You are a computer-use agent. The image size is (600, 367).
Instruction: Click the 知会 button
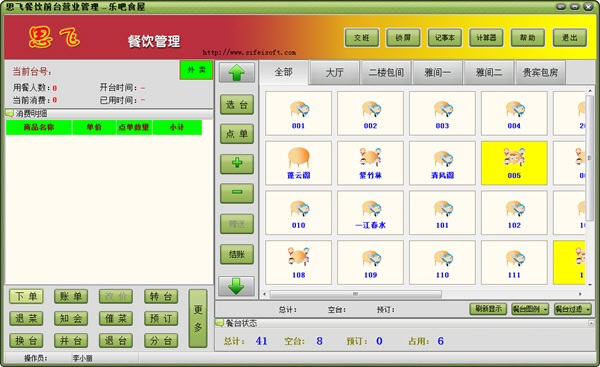click(x=71, y=318)
